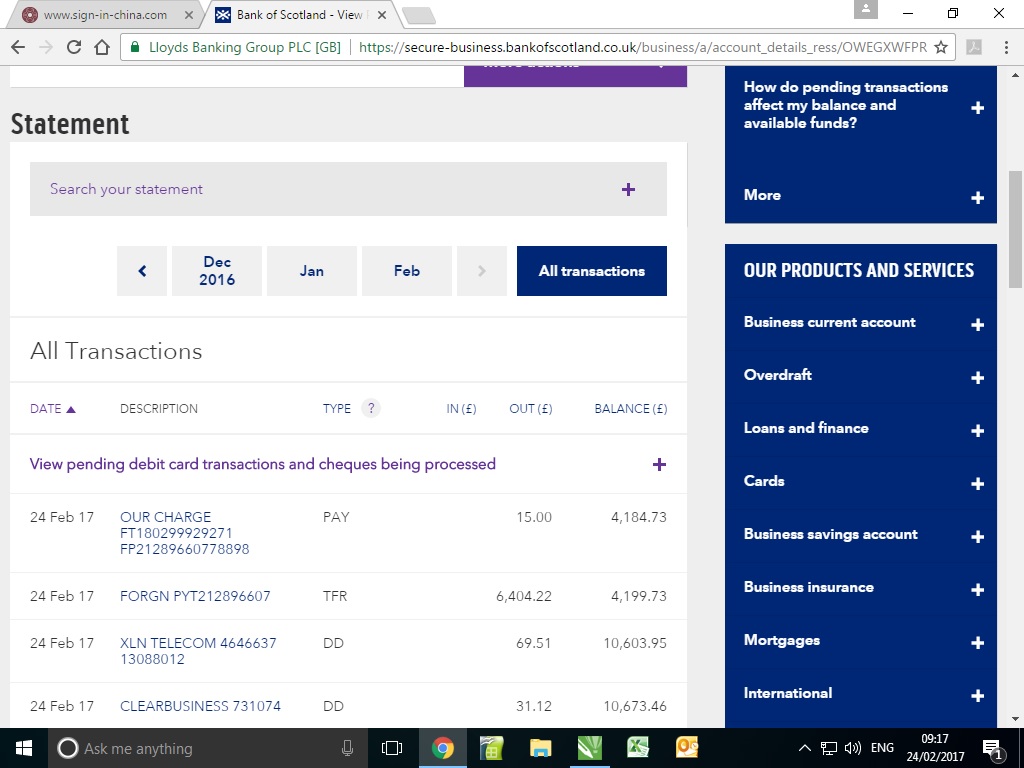Expand the Search your statement panel
Image resolution: width=1024 pixels, height=768 pixels.
pos(348,189)
